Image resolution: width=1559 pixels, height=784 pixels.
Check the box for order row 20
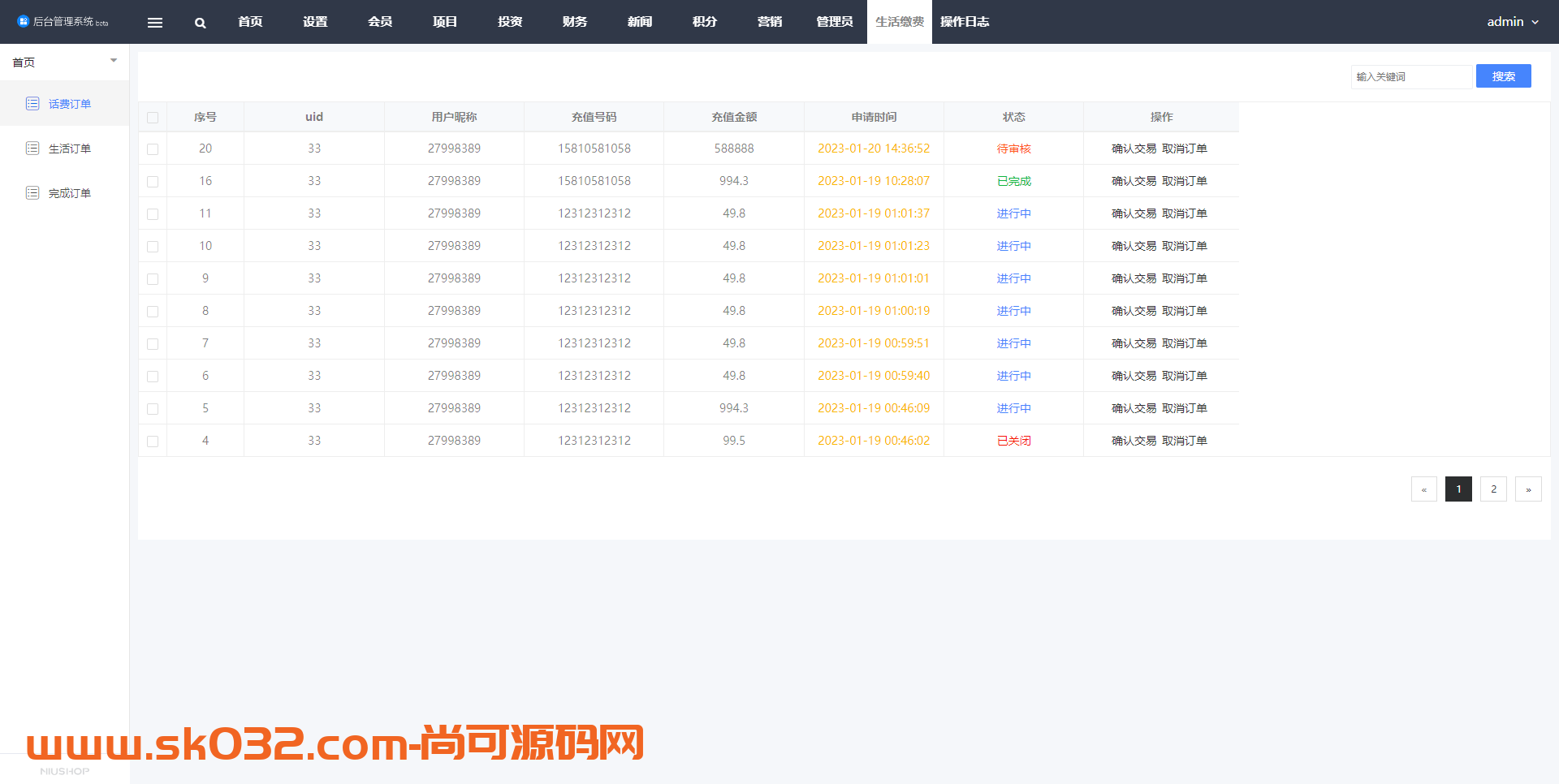point(153,149)
